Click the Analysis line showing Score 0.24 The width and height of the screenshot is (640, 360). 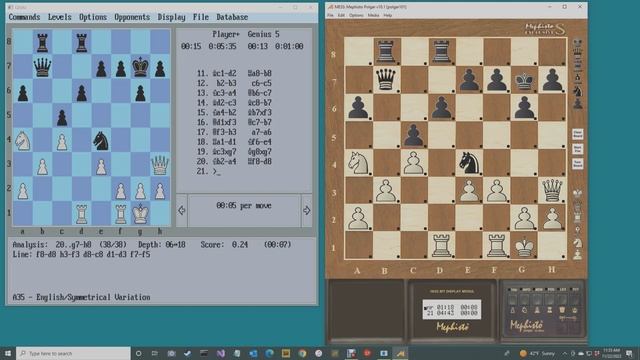(151, 244)
